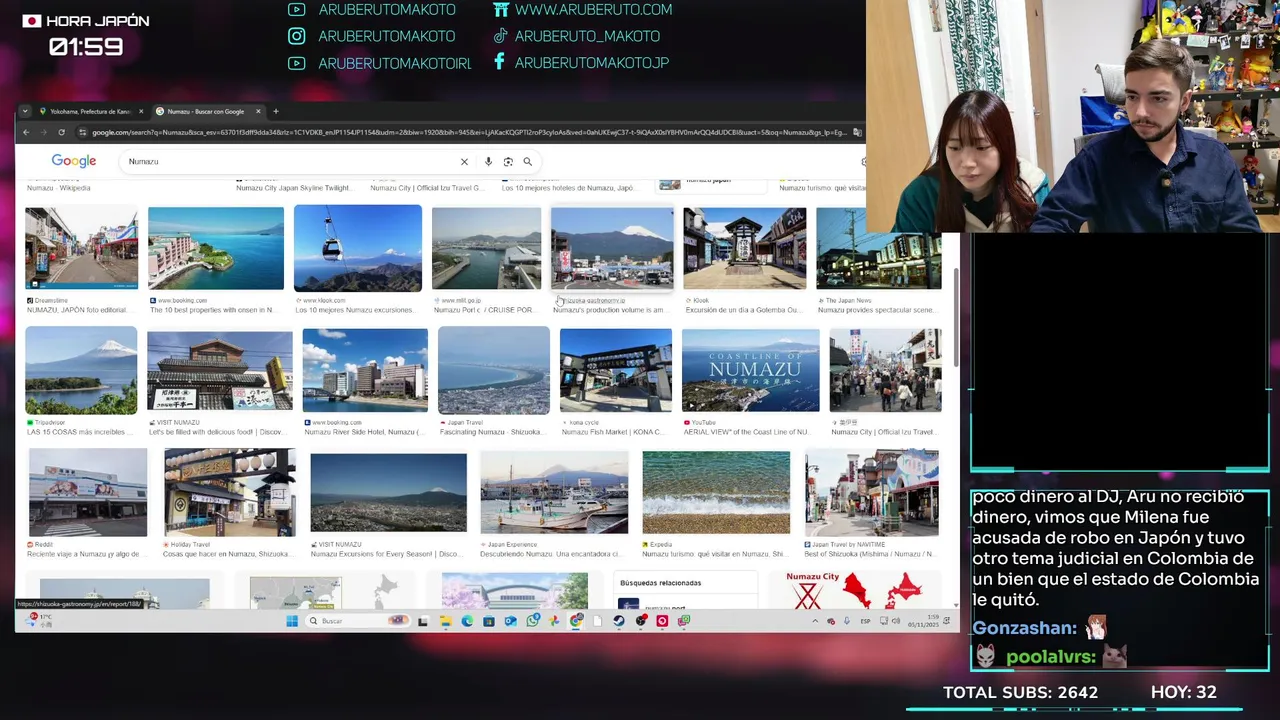Open The Japan News night scene image
Image resolution: width=1280 pixels, height=720 pixels.
(x=879, y=248)
